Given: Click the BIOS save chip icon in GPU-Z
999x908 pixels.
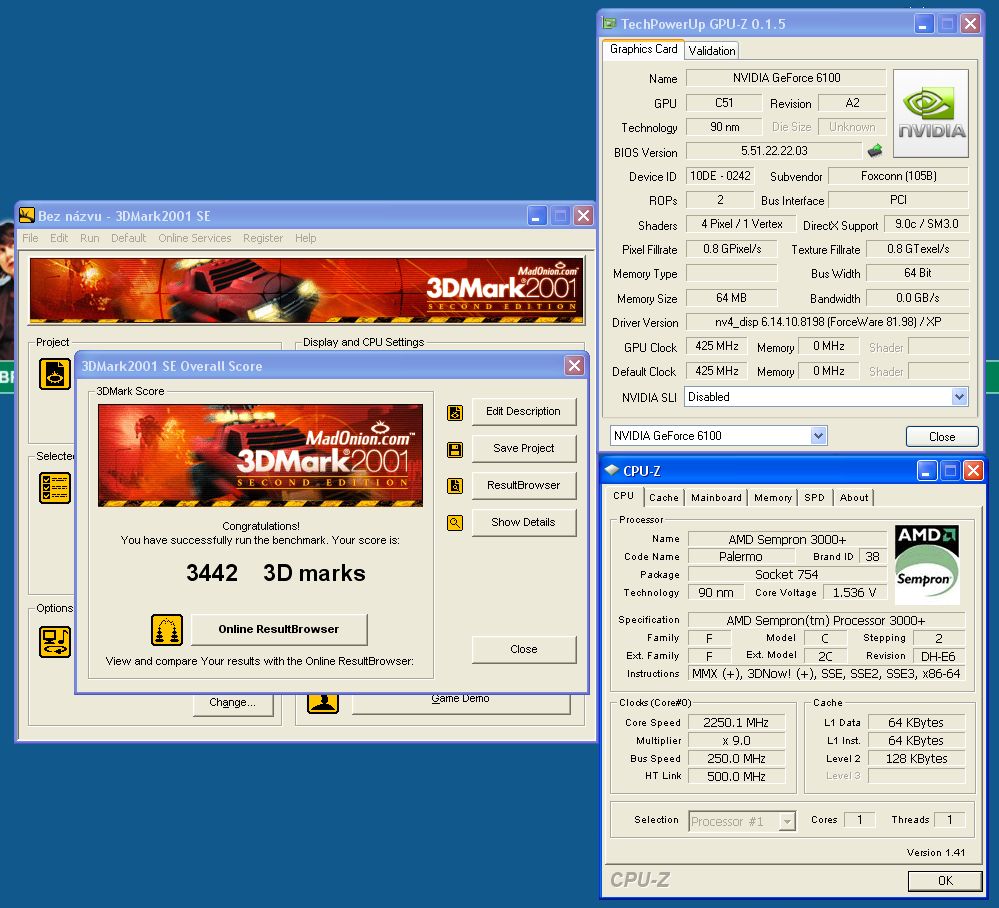Looking at the screenshot, I should point(875,151).
